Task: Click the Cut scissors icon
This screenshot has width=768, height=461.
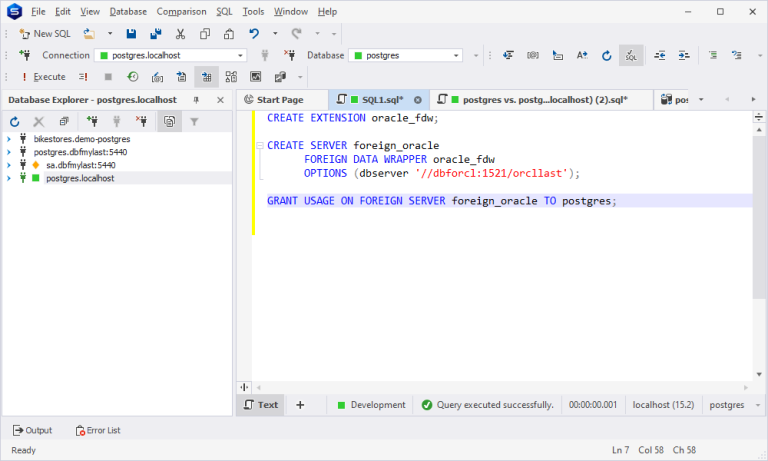Action: (x=180, y=34)
